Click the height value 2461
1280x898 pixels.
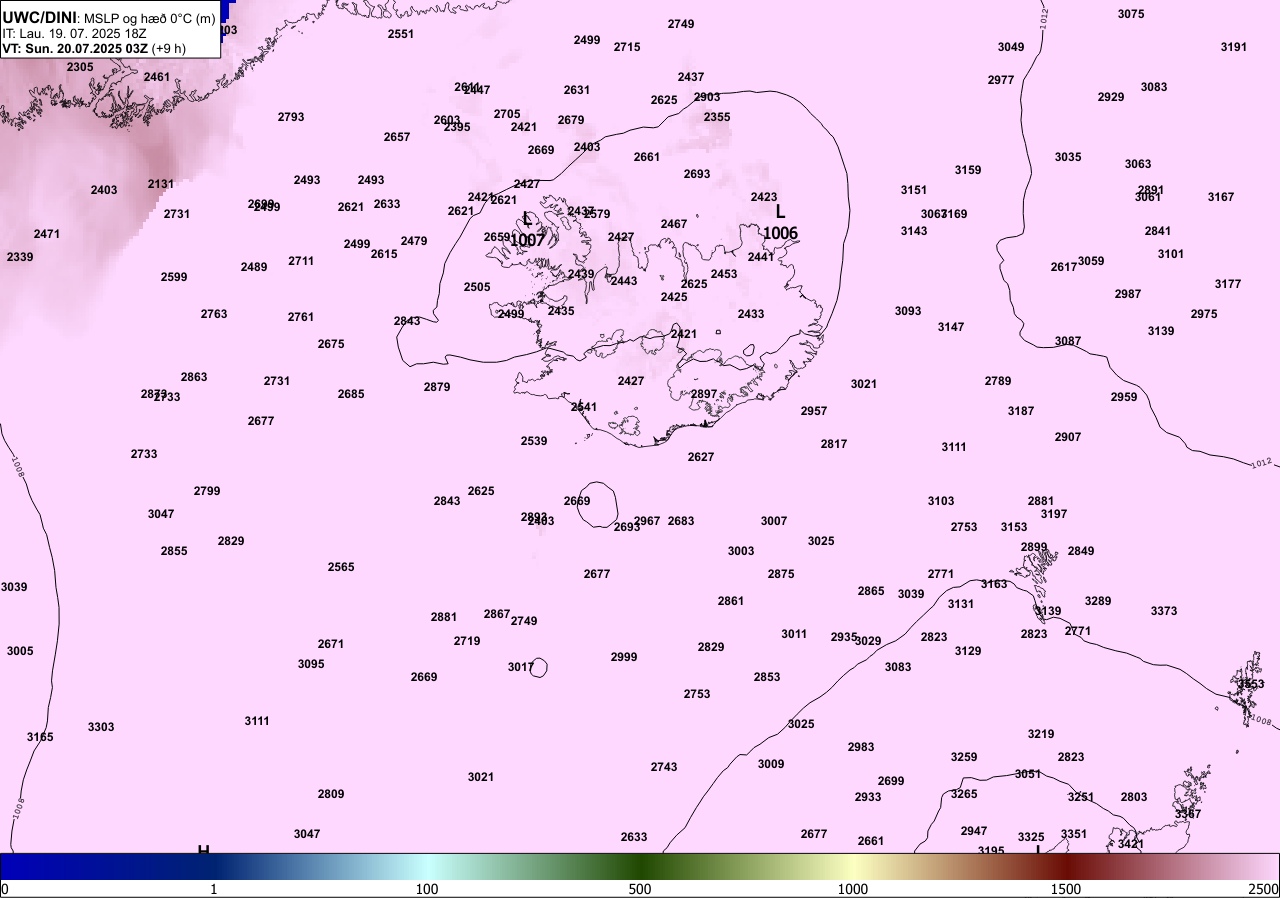pyautogui.click(x=157, y=77)
